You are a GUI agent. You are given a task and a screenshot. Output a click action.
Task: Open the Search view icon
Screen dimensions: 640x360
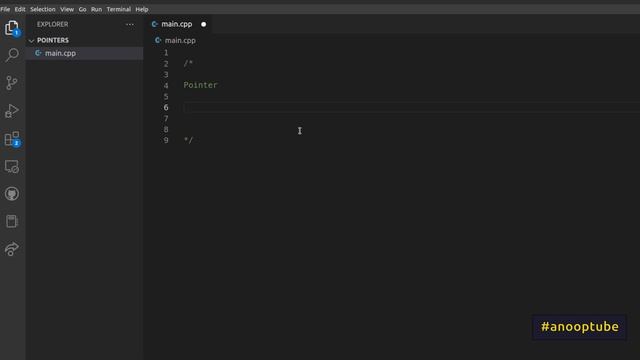12,55
